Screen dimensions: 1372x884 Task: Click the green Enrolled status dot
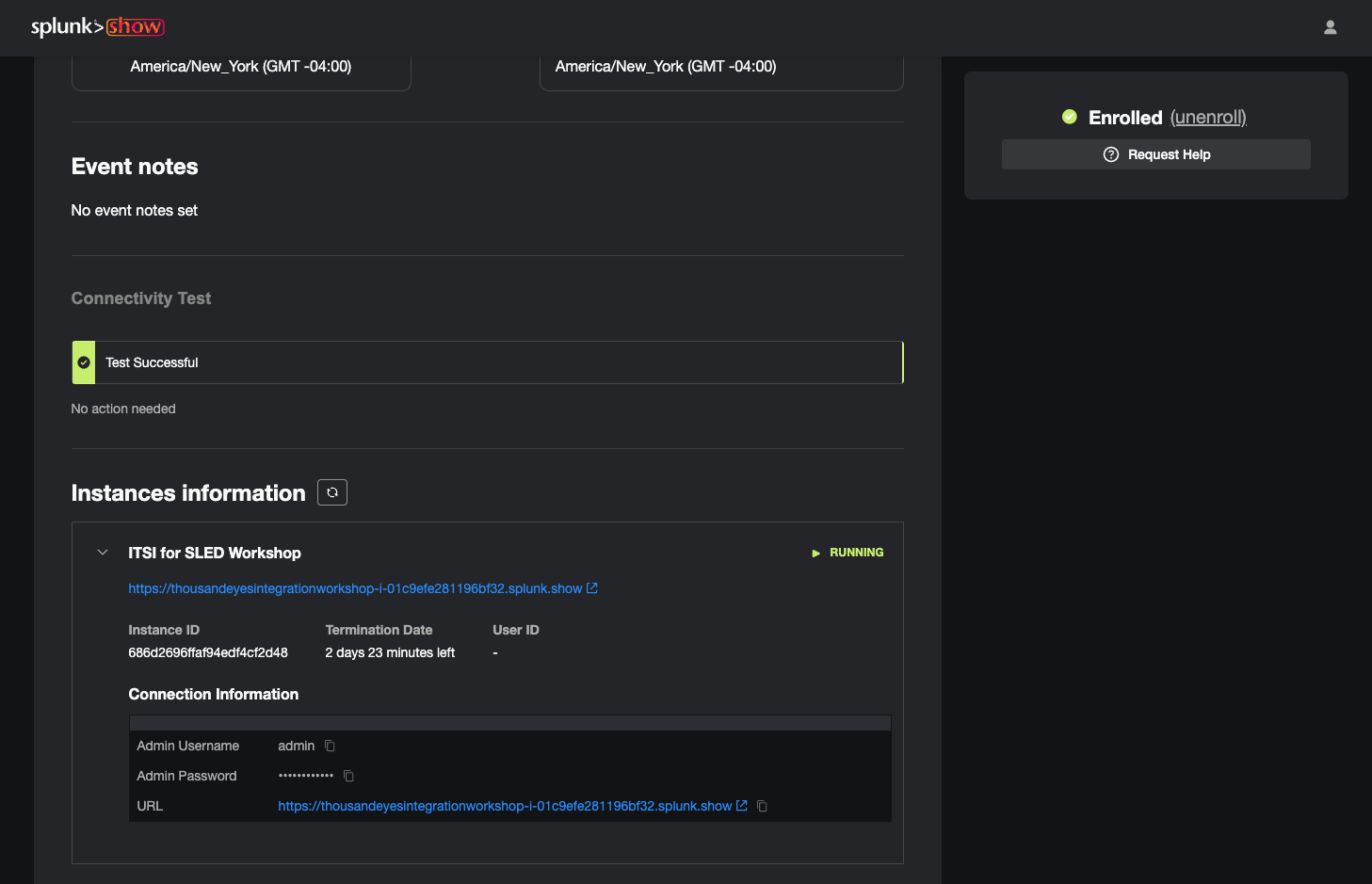pos(1070,117)
